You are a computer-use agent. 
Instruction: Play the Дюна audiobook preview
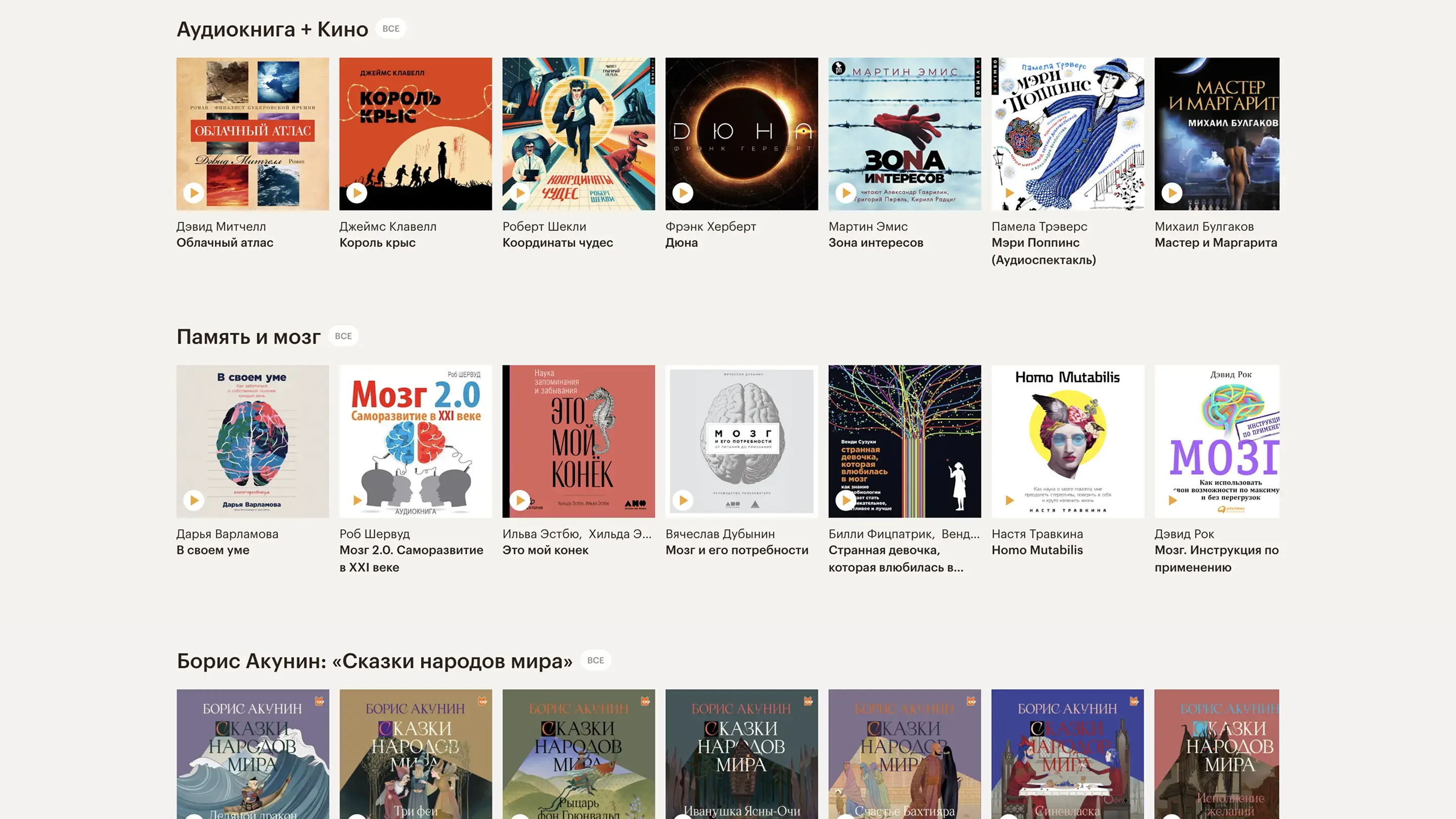click(683, 193)
